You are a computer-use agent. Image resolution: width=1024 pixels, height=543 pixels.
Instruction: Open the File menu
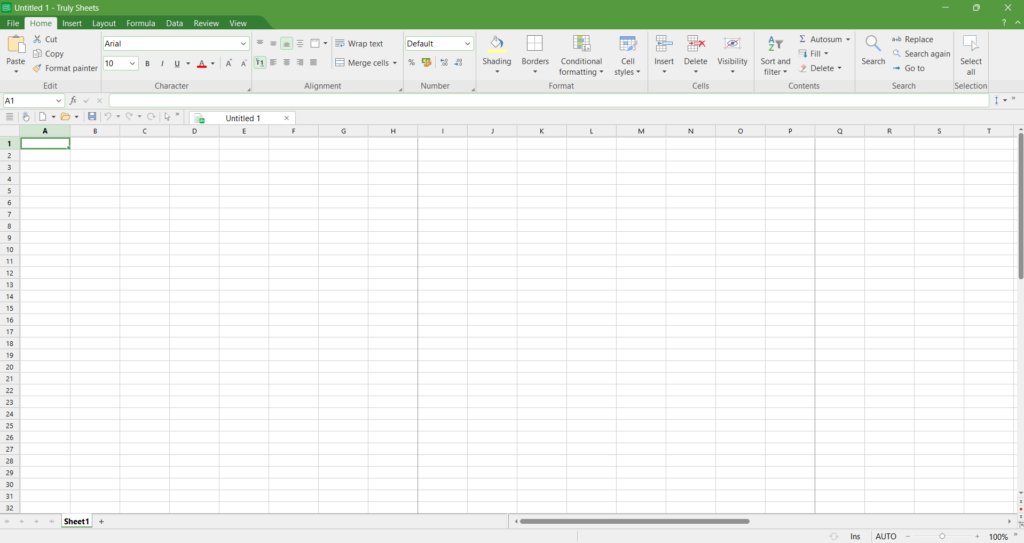pos(13,23)
